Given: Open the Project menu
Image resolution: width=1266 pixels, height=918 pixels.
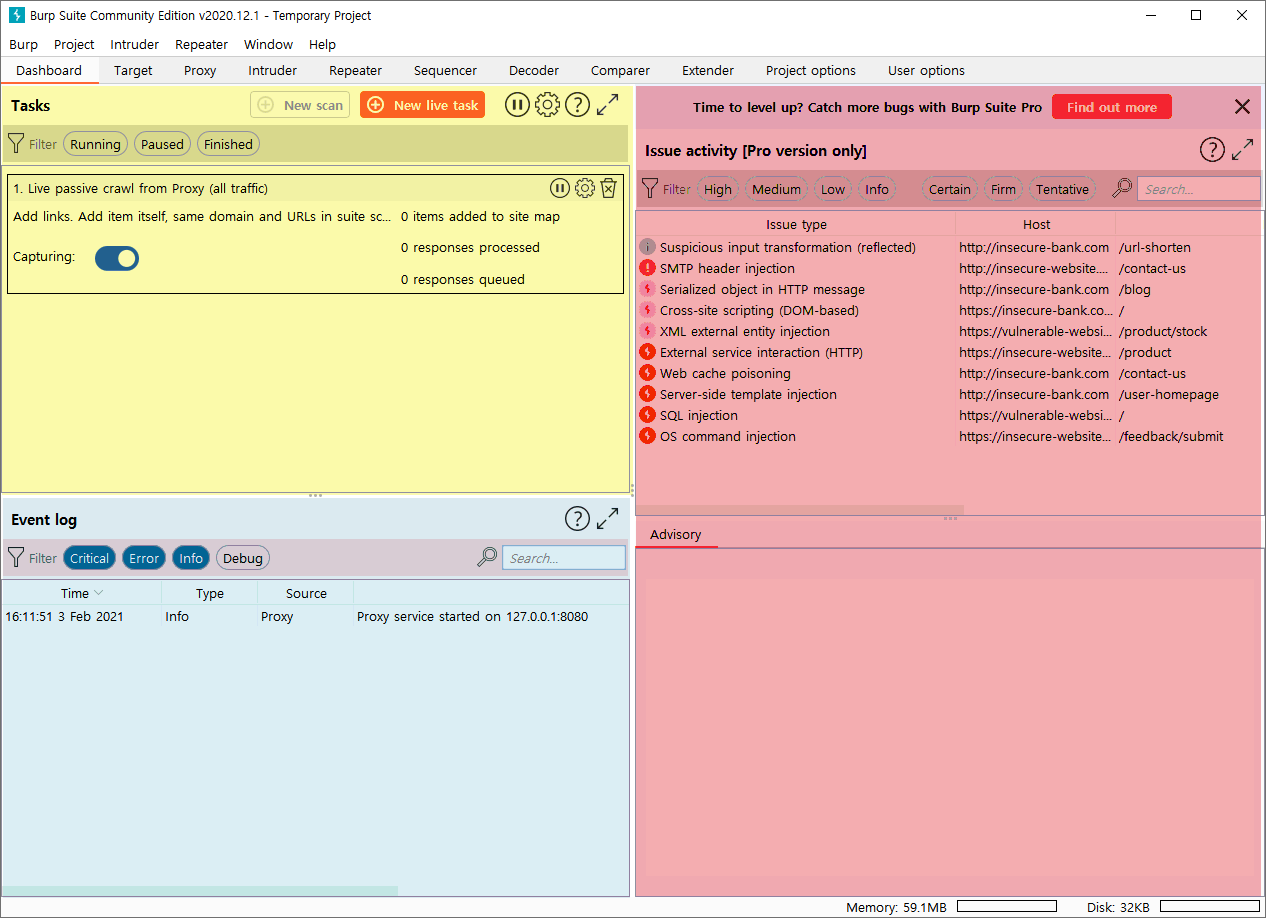Looking at the screenshot, I should click(74, 44).
